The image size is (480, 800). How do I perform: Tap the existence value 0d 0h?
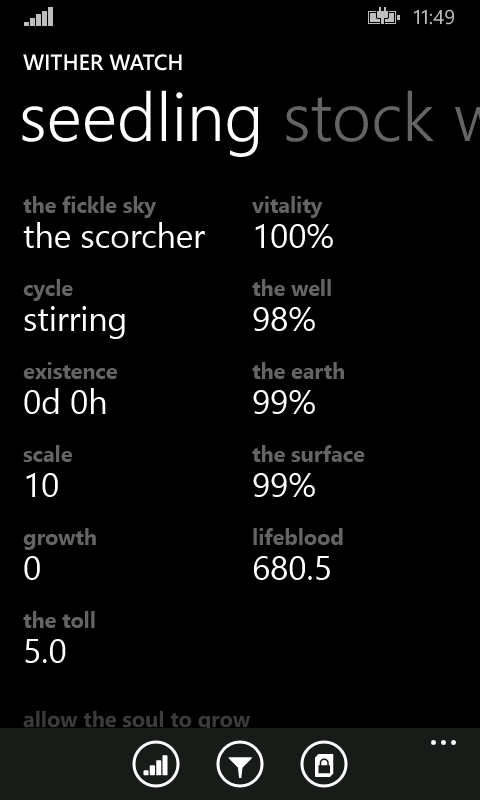click(65, 403)
